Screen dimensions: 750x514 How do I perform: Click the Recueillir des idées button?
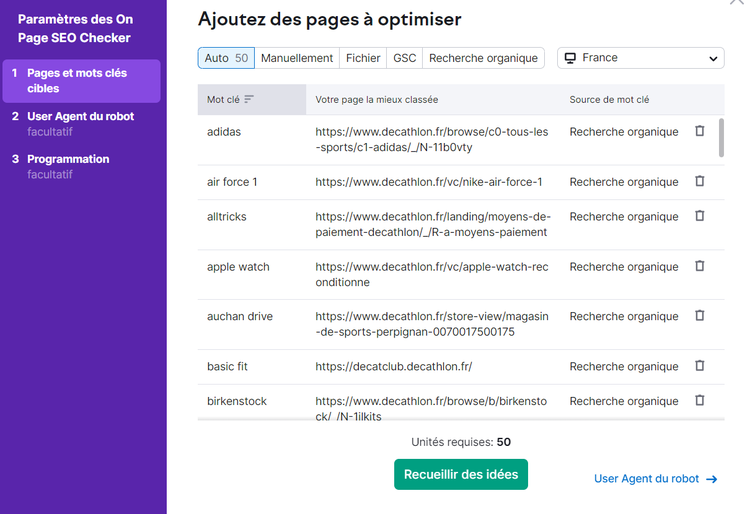pos(461,474)
